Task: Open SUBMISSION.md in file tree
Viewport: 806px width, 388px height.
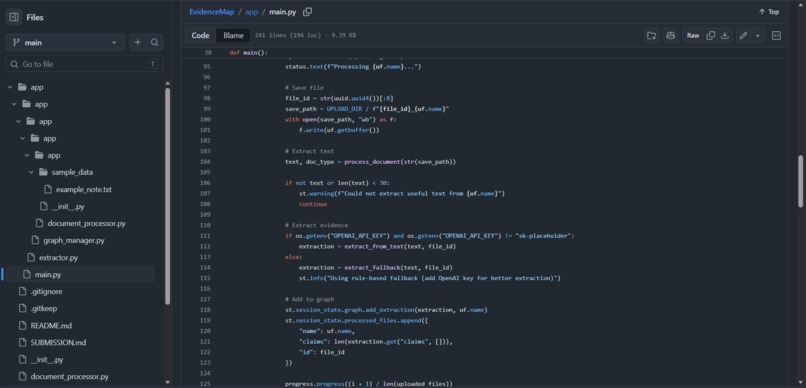Action: coord(58,342)
